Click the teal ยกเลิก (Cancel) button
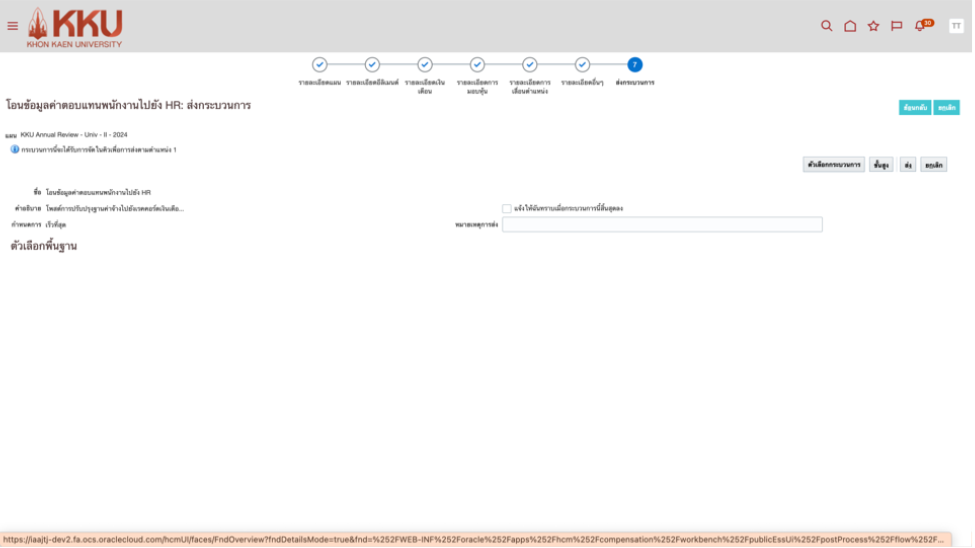Image resolution: width=975 pixels, height=548 pixels. [x=946, y=107]
